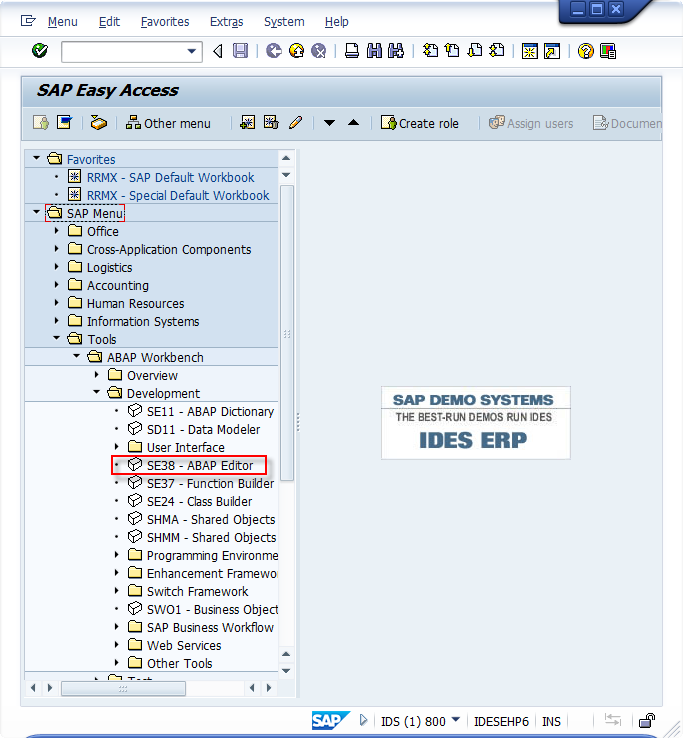Click the green Enter checkmark icon
This screenshot has width=683, height=738.
point(40,51)
